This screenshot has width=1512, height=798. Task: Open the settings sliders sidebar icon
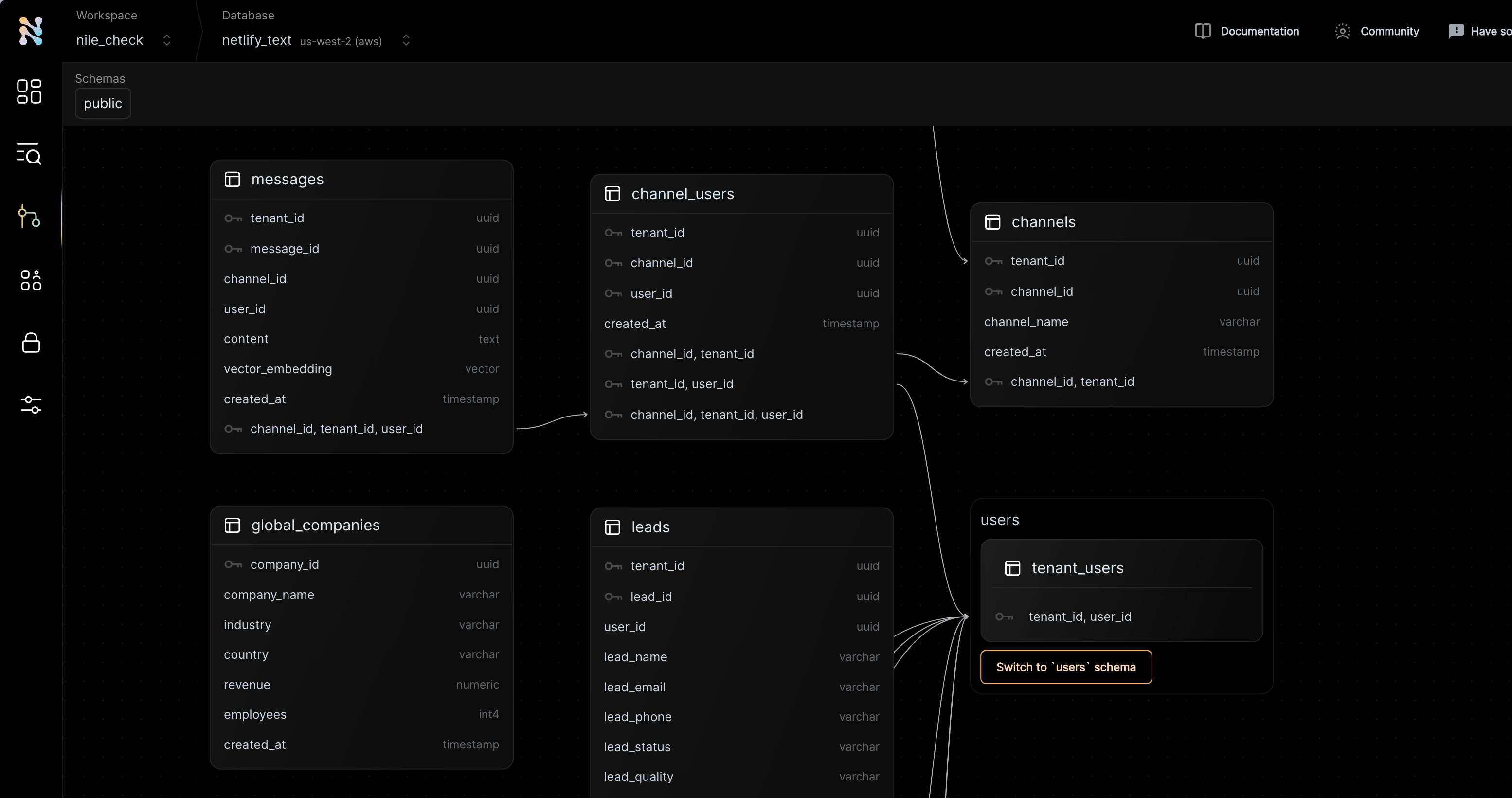31,404
